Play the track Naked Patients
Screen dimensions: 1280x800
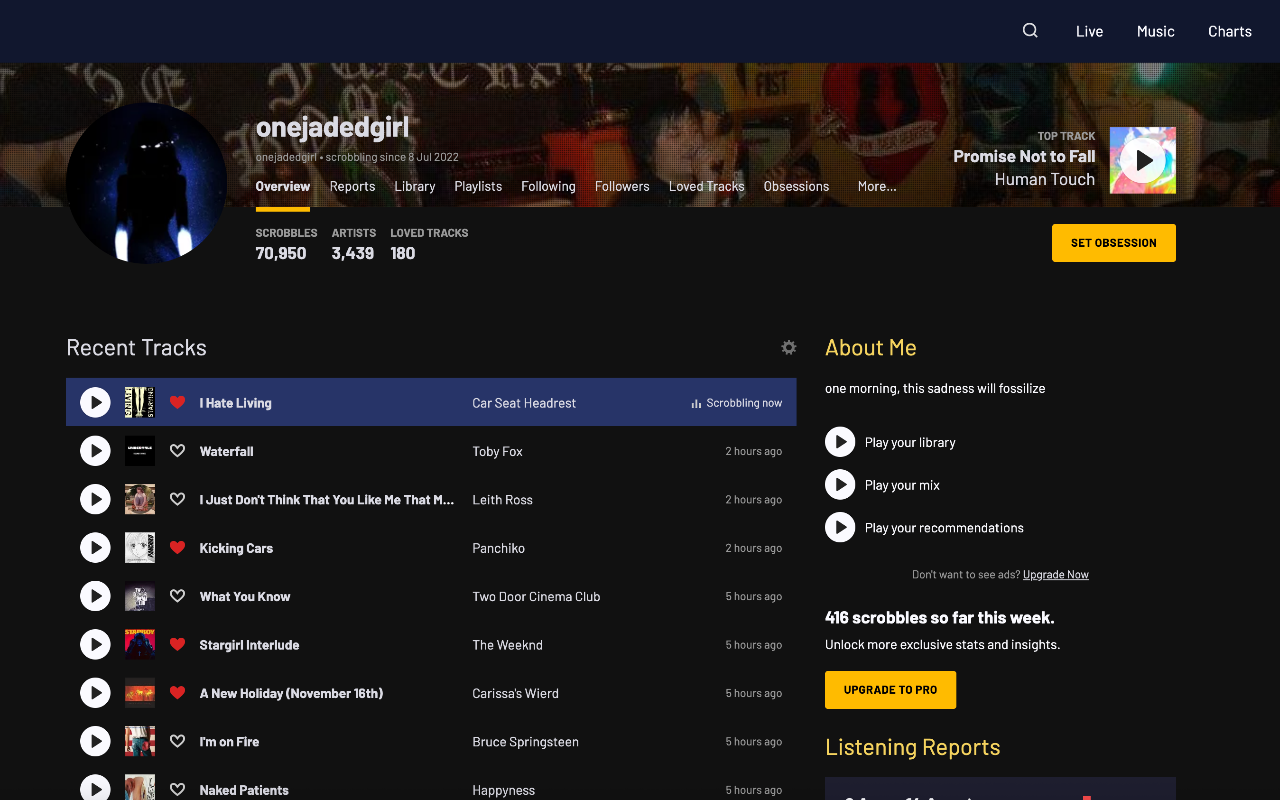[95, 789]
